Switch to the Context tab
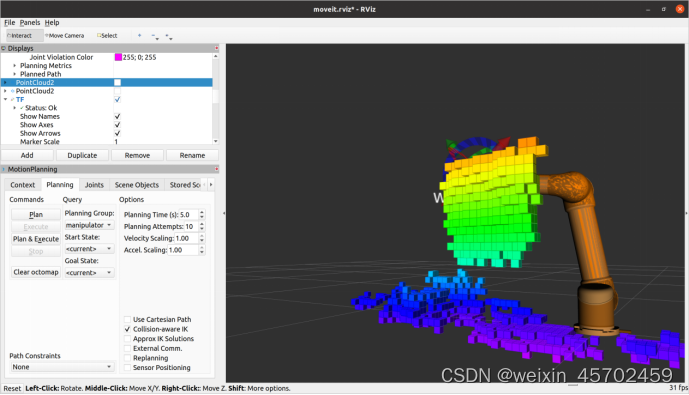Viewport: 689px width, 395px height. tap(22, 185)
